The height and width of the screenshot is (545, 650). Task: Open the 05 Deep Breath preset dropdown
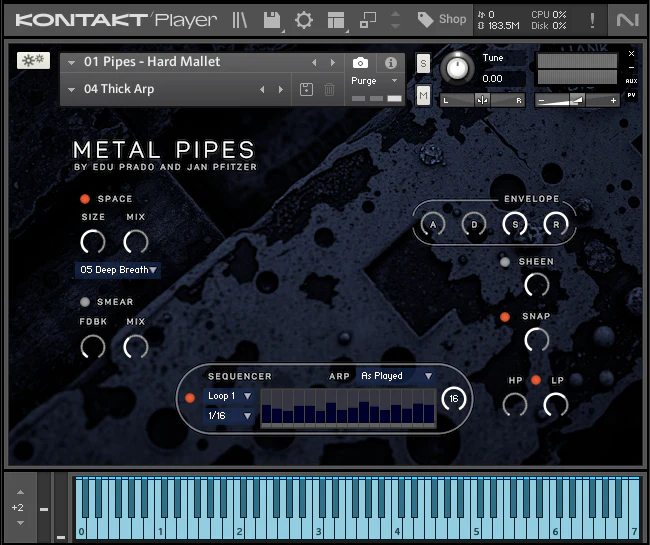118,270
